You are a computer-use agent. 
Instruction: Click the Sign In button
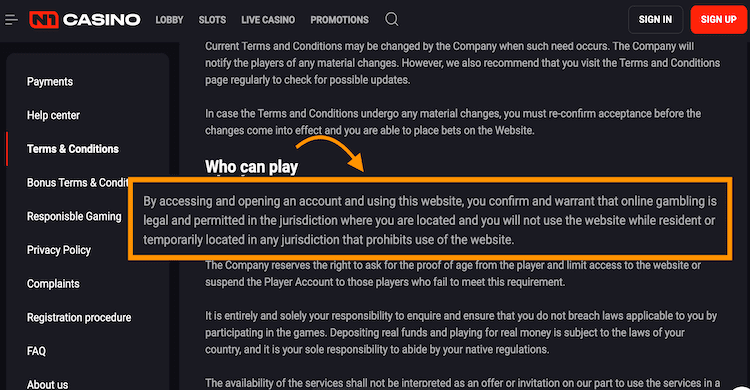(x=655, y=20)
